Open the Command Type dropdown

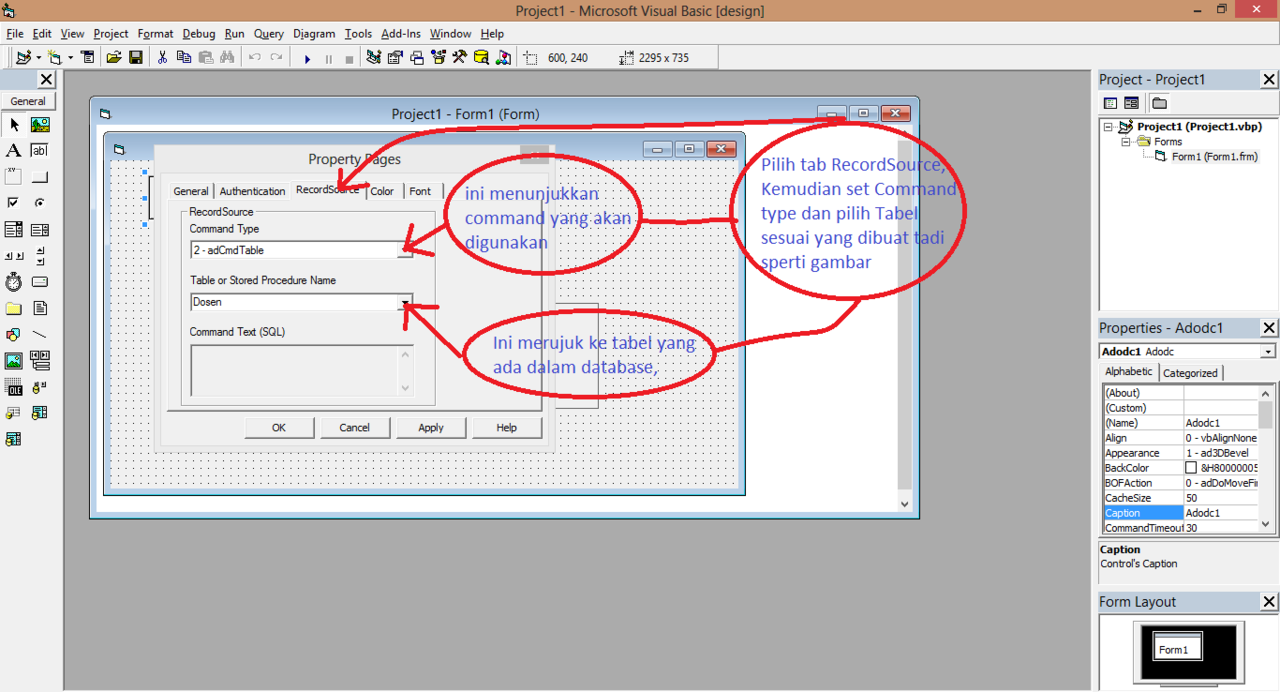(405, 250)
